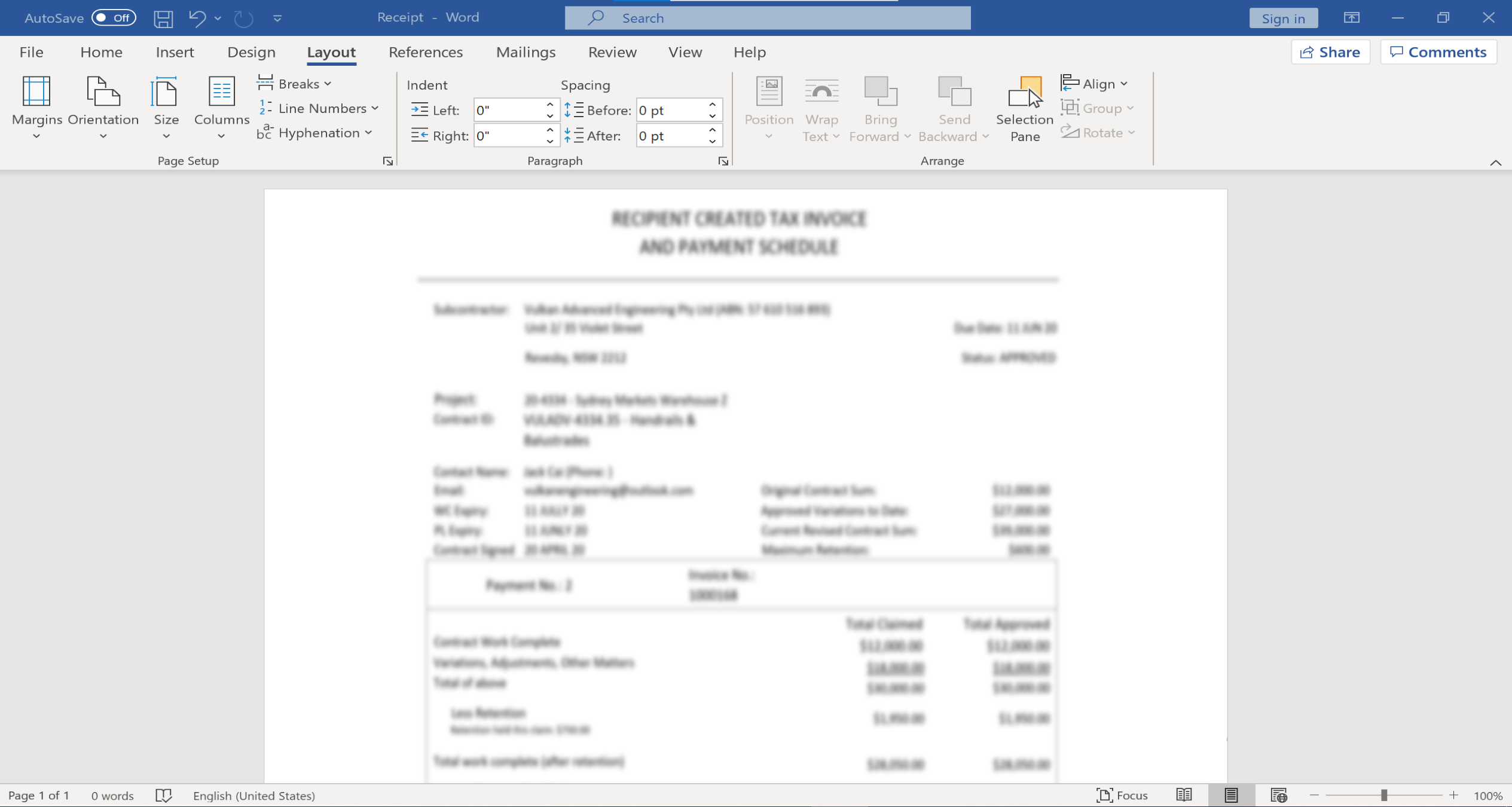Click the Save icon in title bar

coord(163,18)
